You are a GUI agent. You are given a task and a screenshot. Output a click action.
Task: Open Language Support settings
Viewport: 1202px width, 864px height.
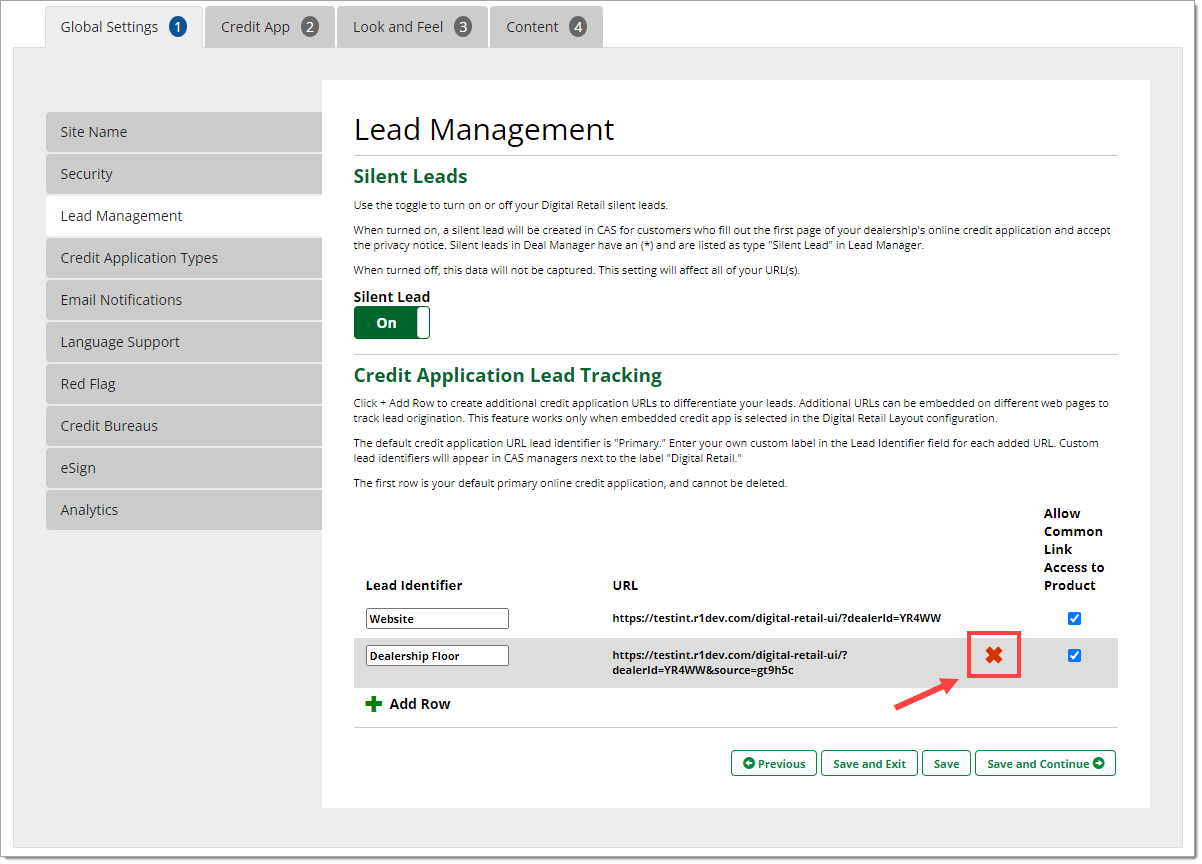tap(184, 342)
